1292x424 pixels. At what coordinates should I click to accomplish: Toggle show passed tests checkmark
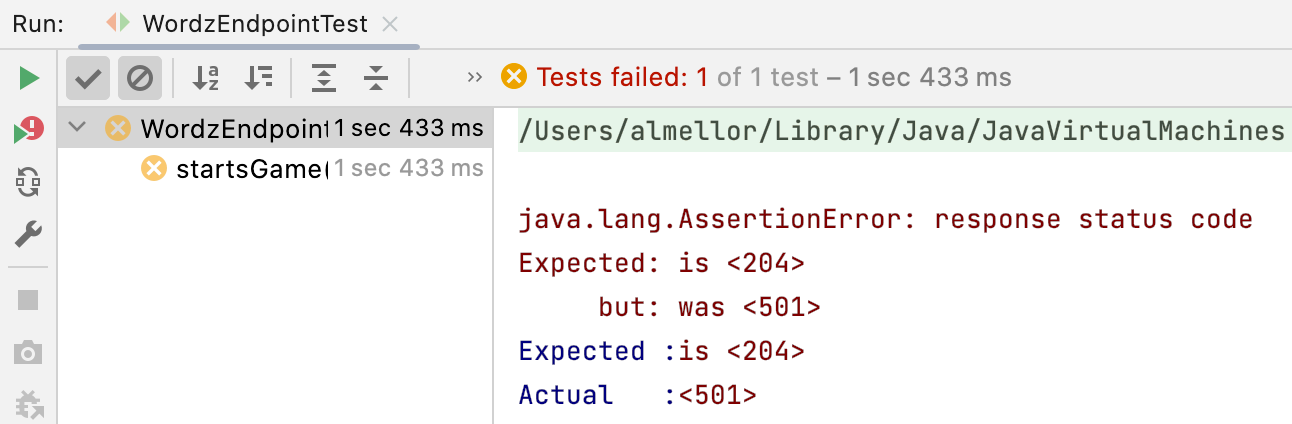[x=88, y=78]
